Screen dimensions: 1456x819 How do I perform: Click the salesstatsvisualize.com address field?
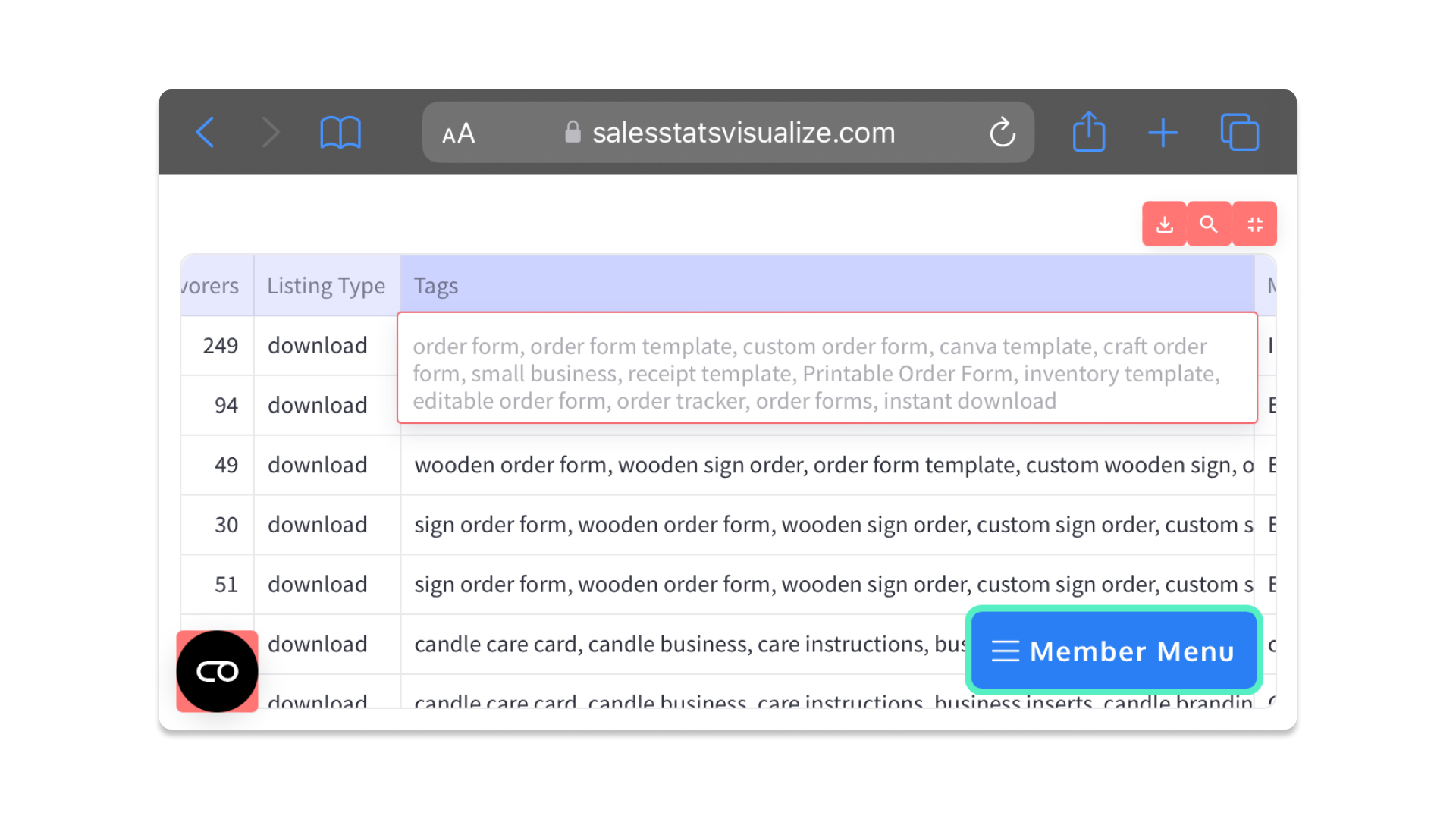pos(728,133)
